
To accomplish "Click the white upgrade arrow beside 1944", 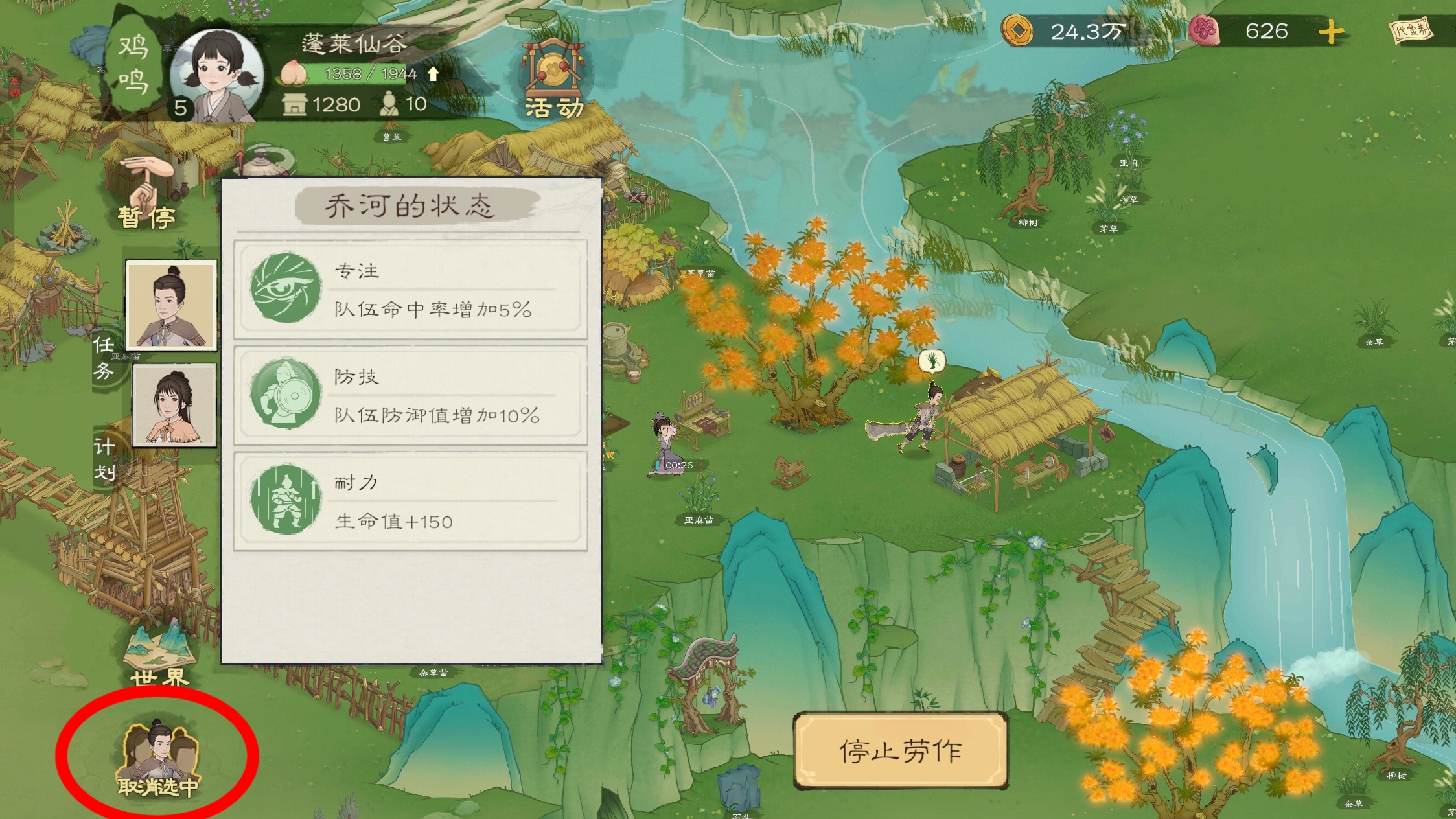I will [x=433, y=74].
